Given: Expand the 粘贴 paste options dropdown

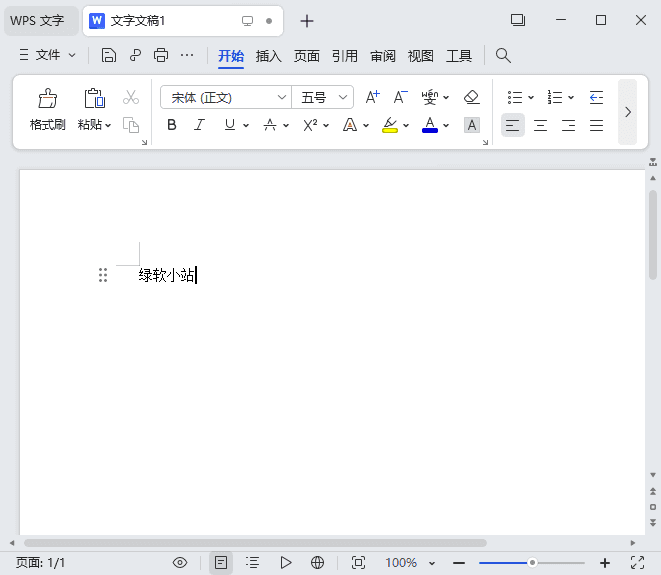Looking at the screenshot, I should click(x=108, y=125).
